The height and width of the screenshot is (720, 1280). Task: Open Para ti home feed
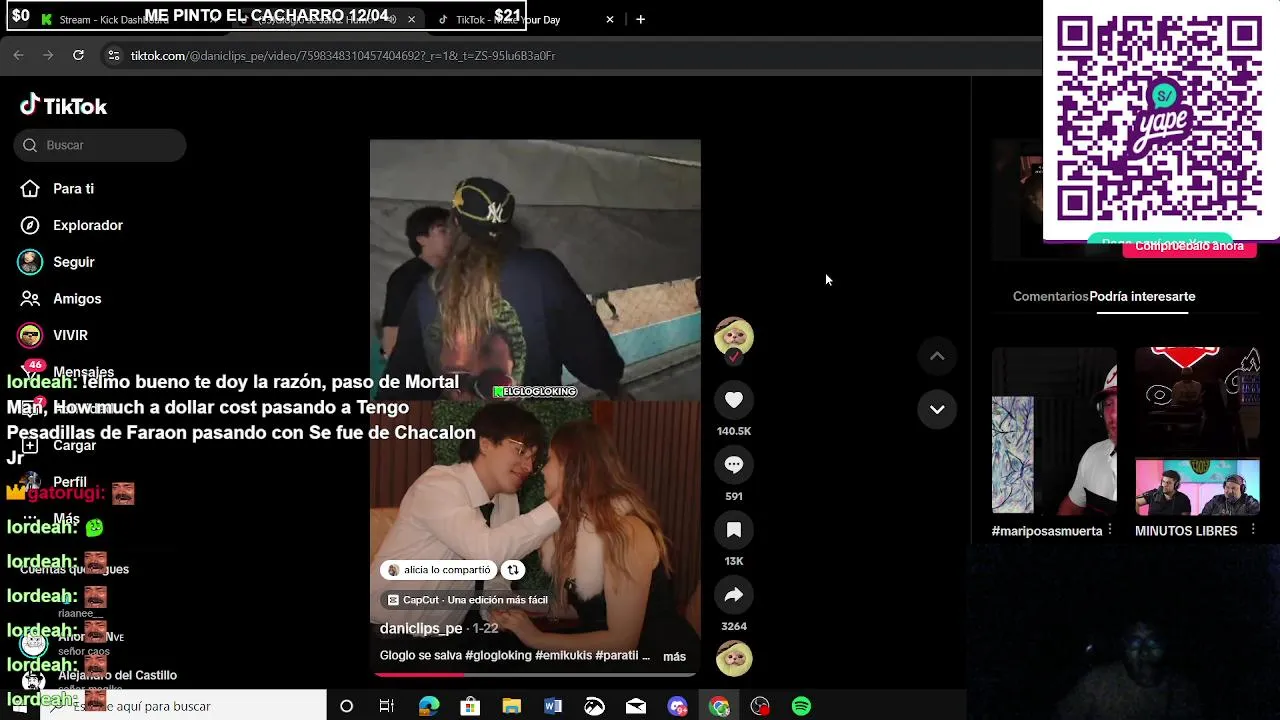(73, 189)
